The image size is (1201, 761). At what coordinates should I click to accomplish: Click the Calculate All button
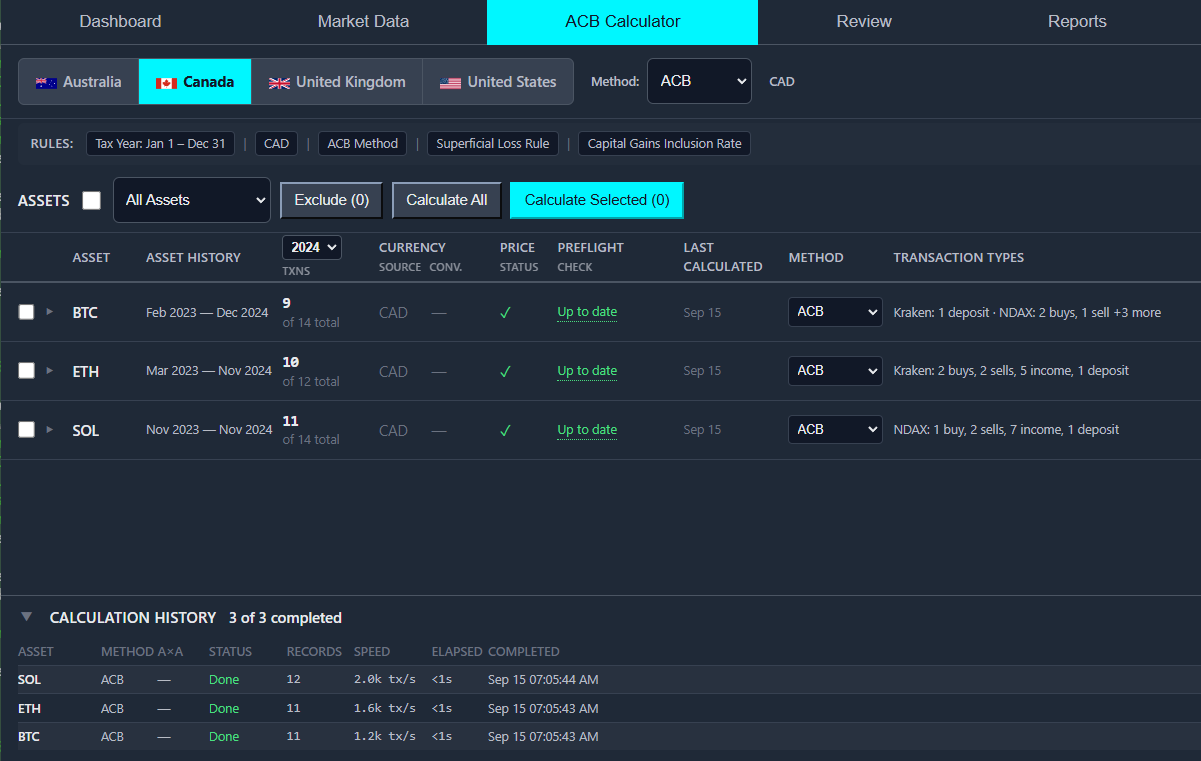point(447,200)
